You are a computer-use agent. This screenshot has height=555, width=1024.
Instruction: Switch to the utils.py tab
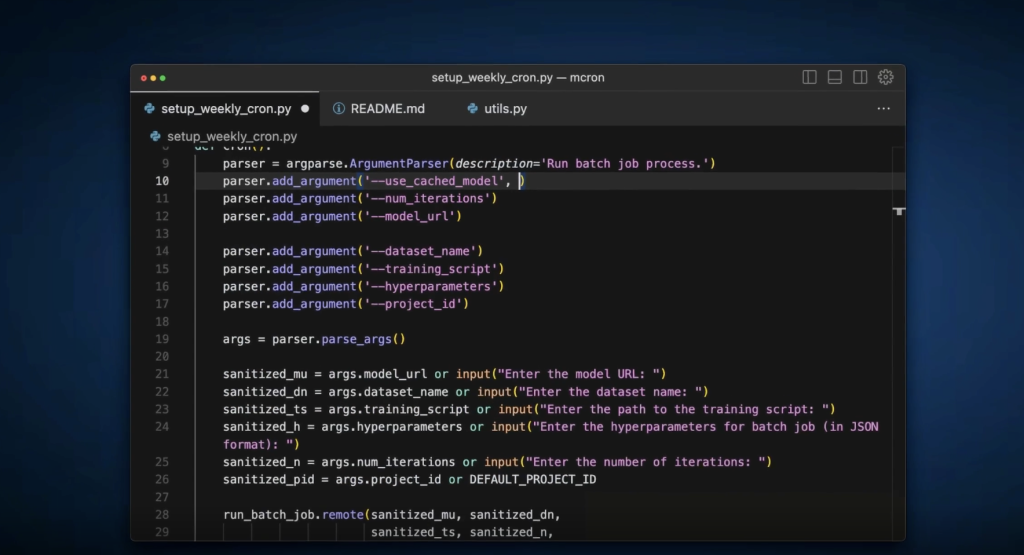click(505, 108)
